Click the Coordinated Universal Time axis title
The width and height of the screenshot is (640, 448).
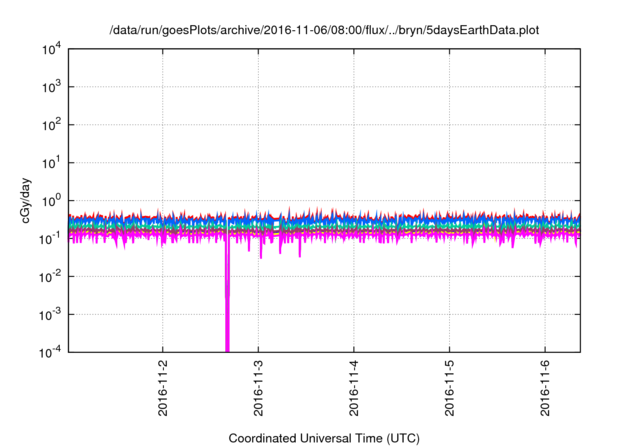pyautogui.click(x=324, y=439)
